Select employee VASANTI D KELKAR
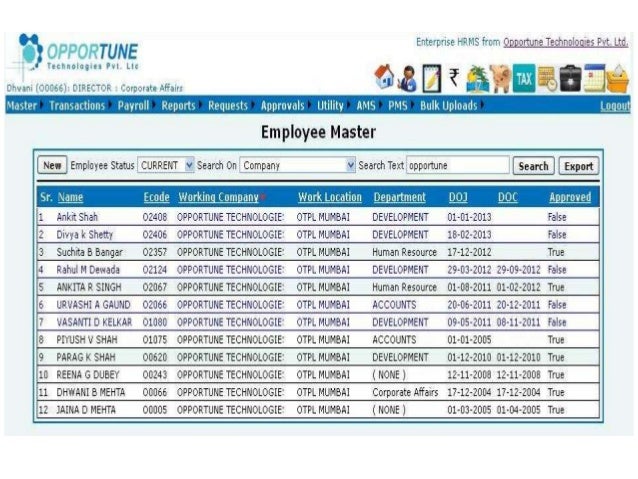The height and width of the screenshot is (479, 638). pyautogui.click(x=94, y=322)
